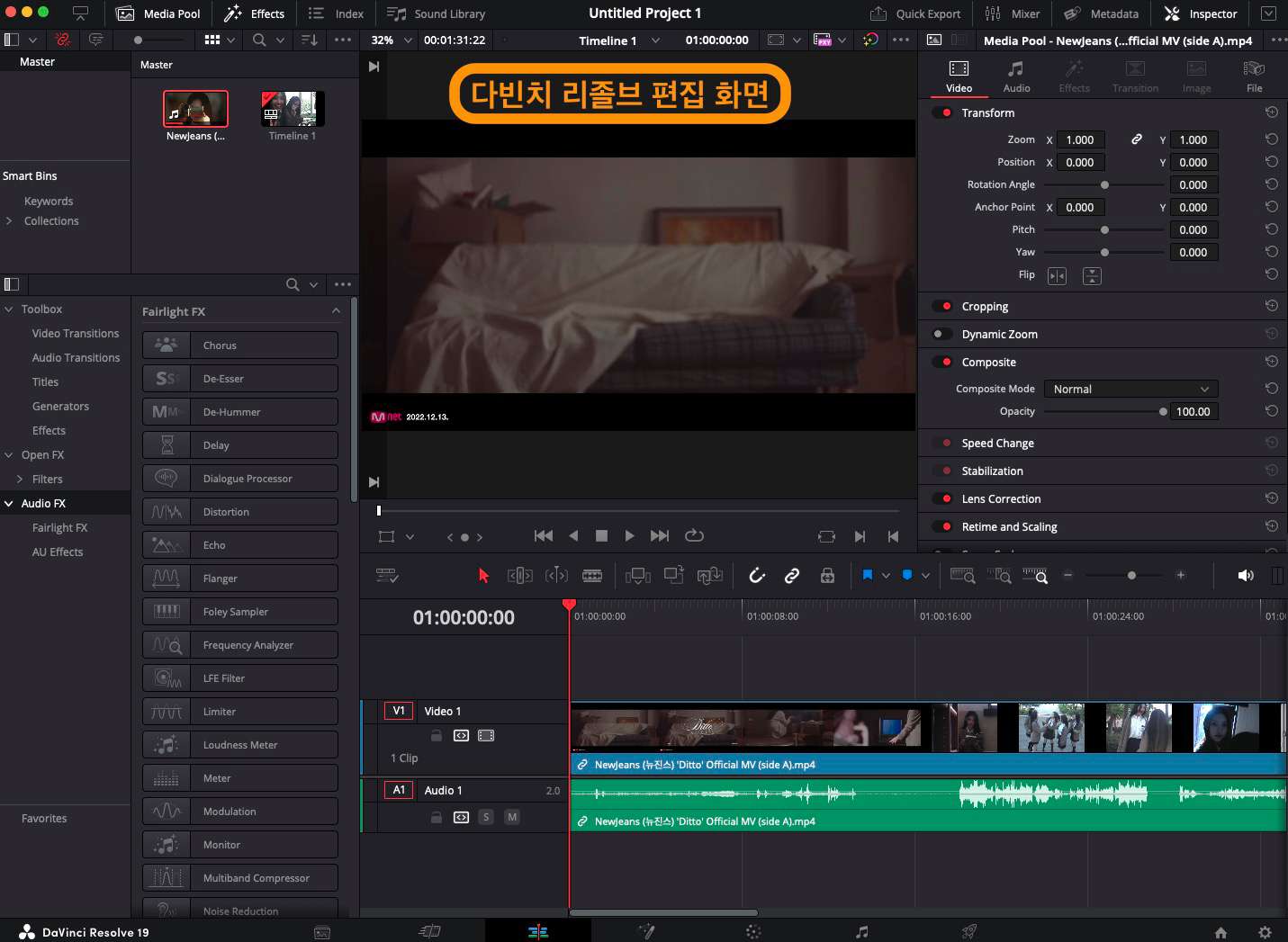Open the Sound Library panel

coord(437,13)
